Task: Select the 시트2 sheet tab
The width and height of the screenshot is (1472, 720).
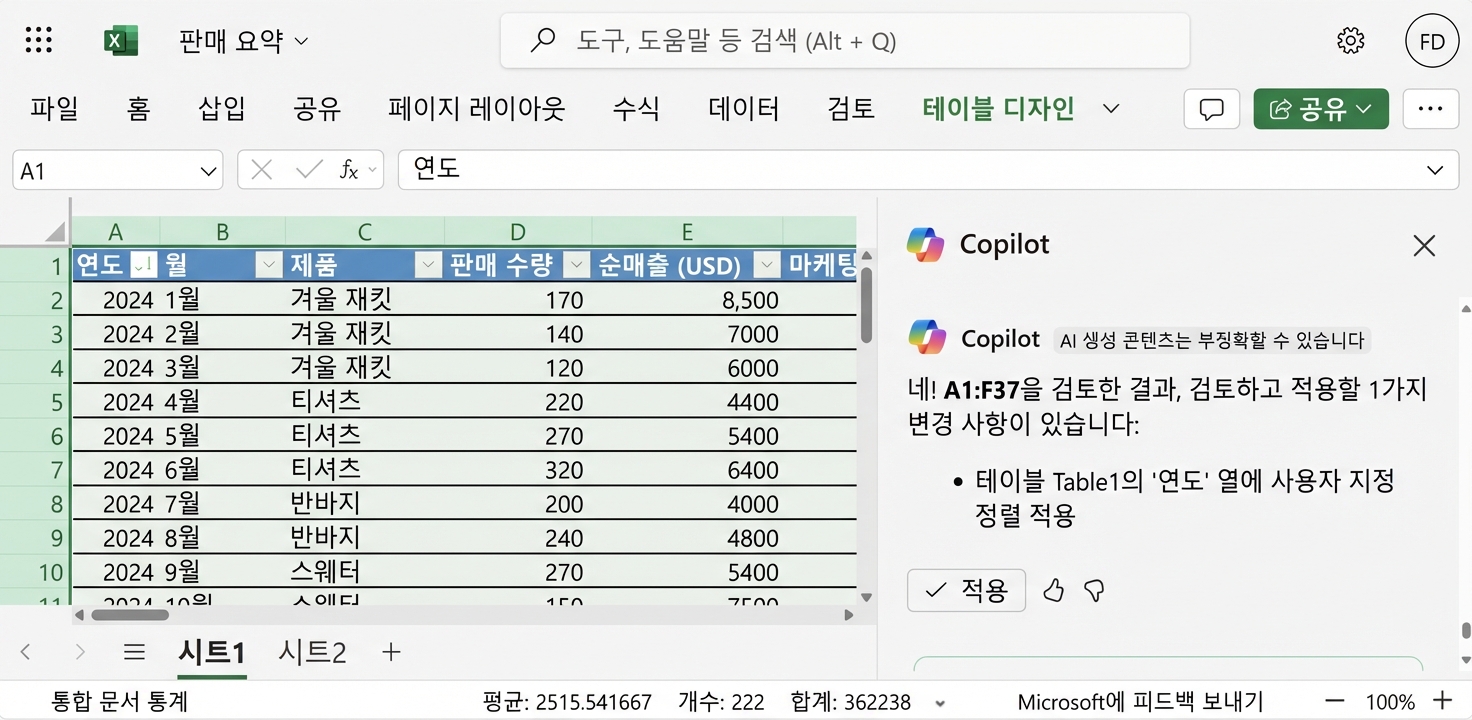Action: pos(312,653)
